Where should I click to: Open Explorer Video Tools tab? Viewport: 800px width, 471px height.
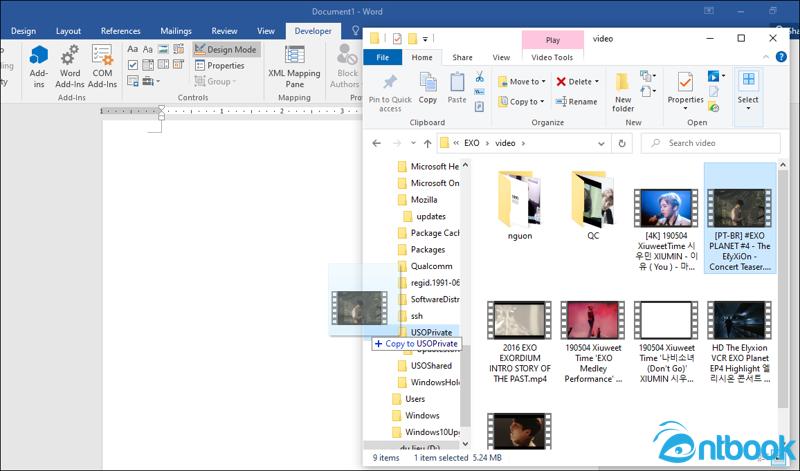[x=552, y=57]
